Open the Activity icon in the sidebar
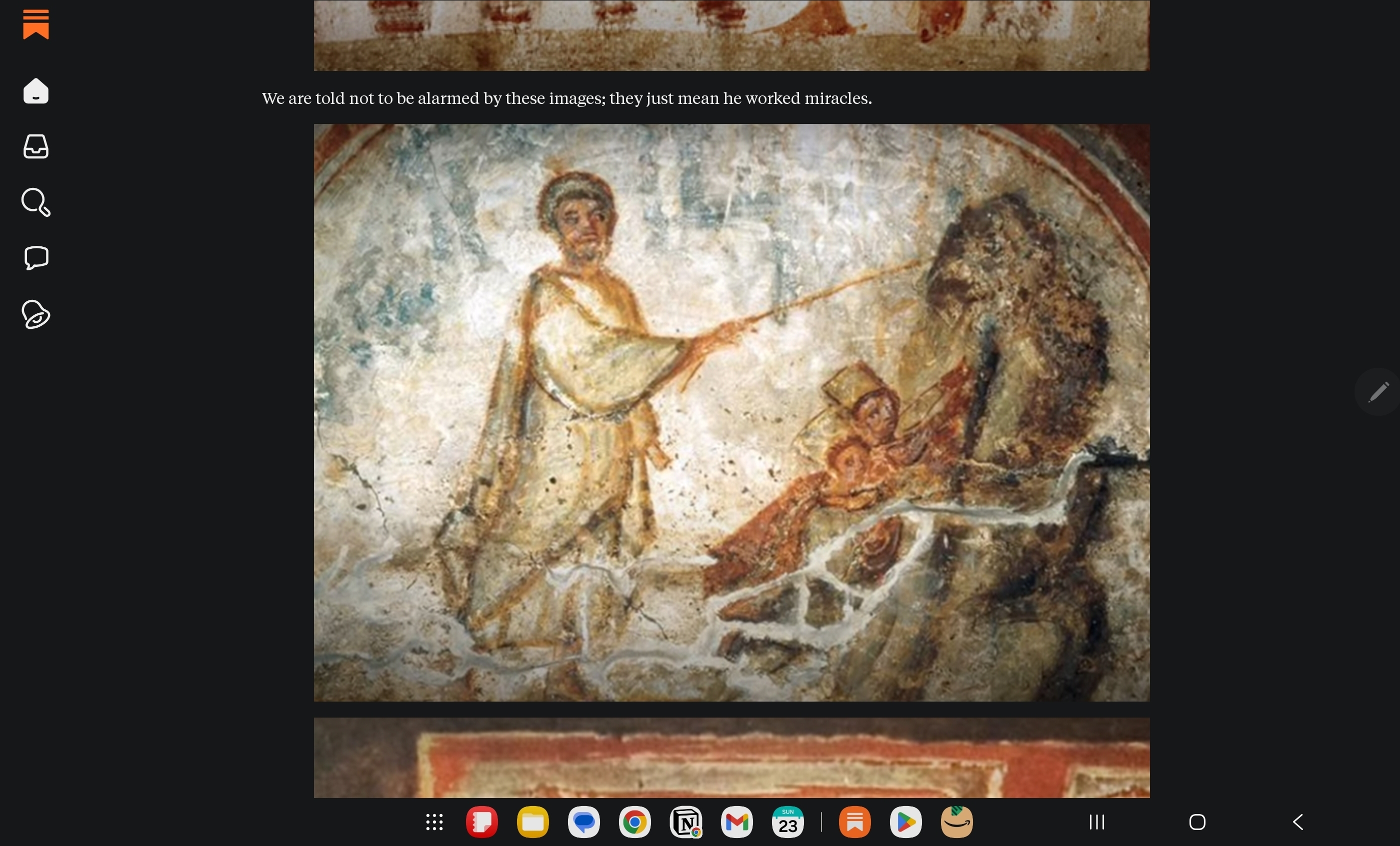The width and height of the screenshot is (1400, 846). click(x=36, y=314)
